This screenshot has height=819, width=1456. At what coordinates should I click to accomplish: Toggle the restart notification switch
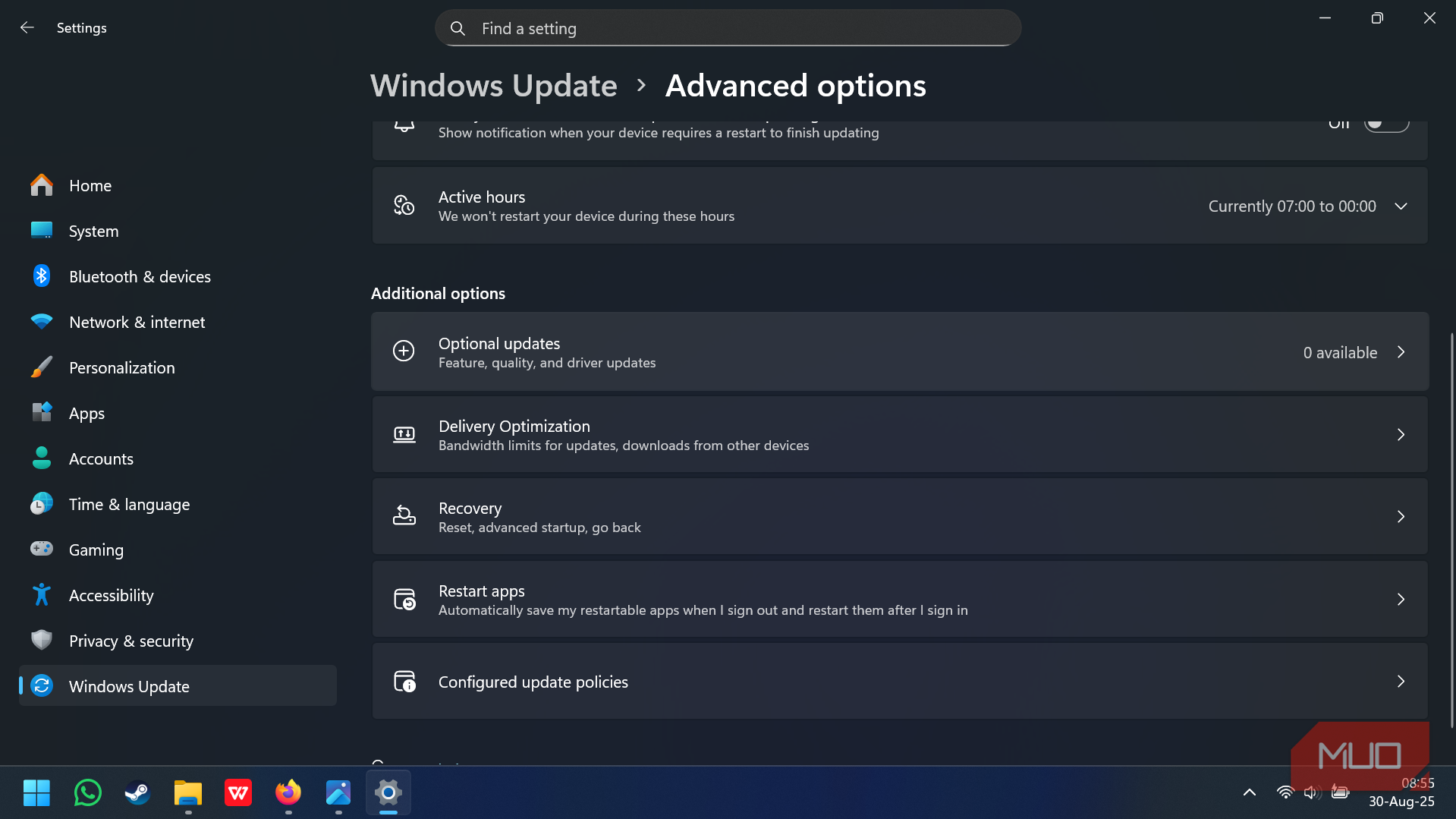coord(1386,125)
